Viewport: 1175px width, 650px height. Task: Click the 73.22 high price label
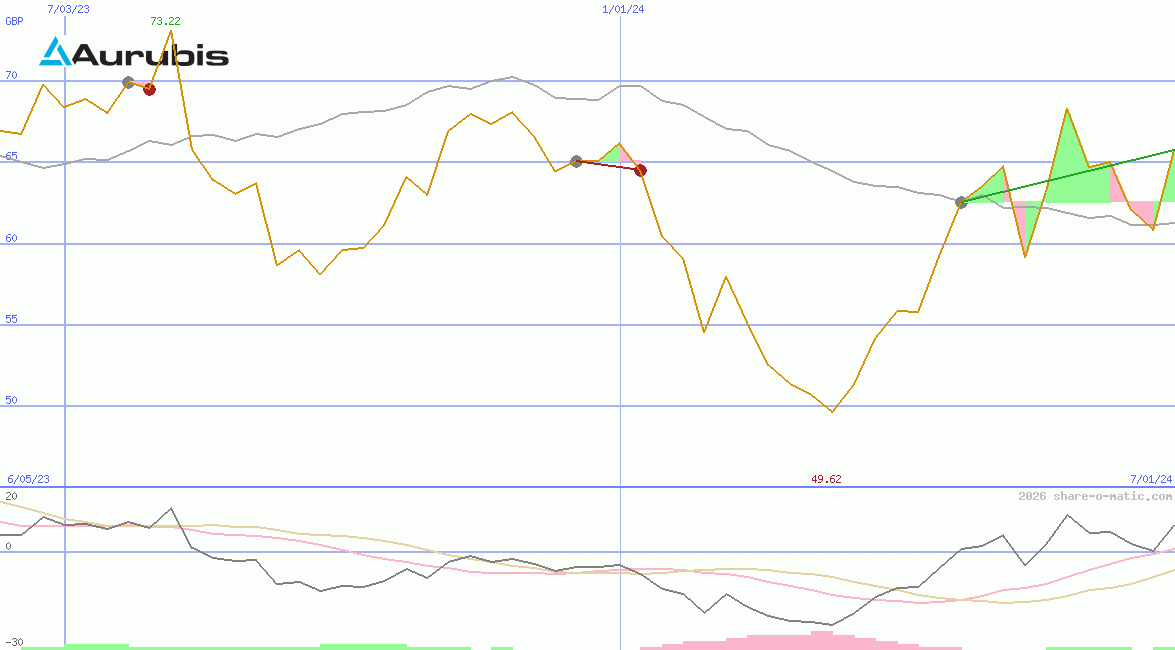point(166,21)
